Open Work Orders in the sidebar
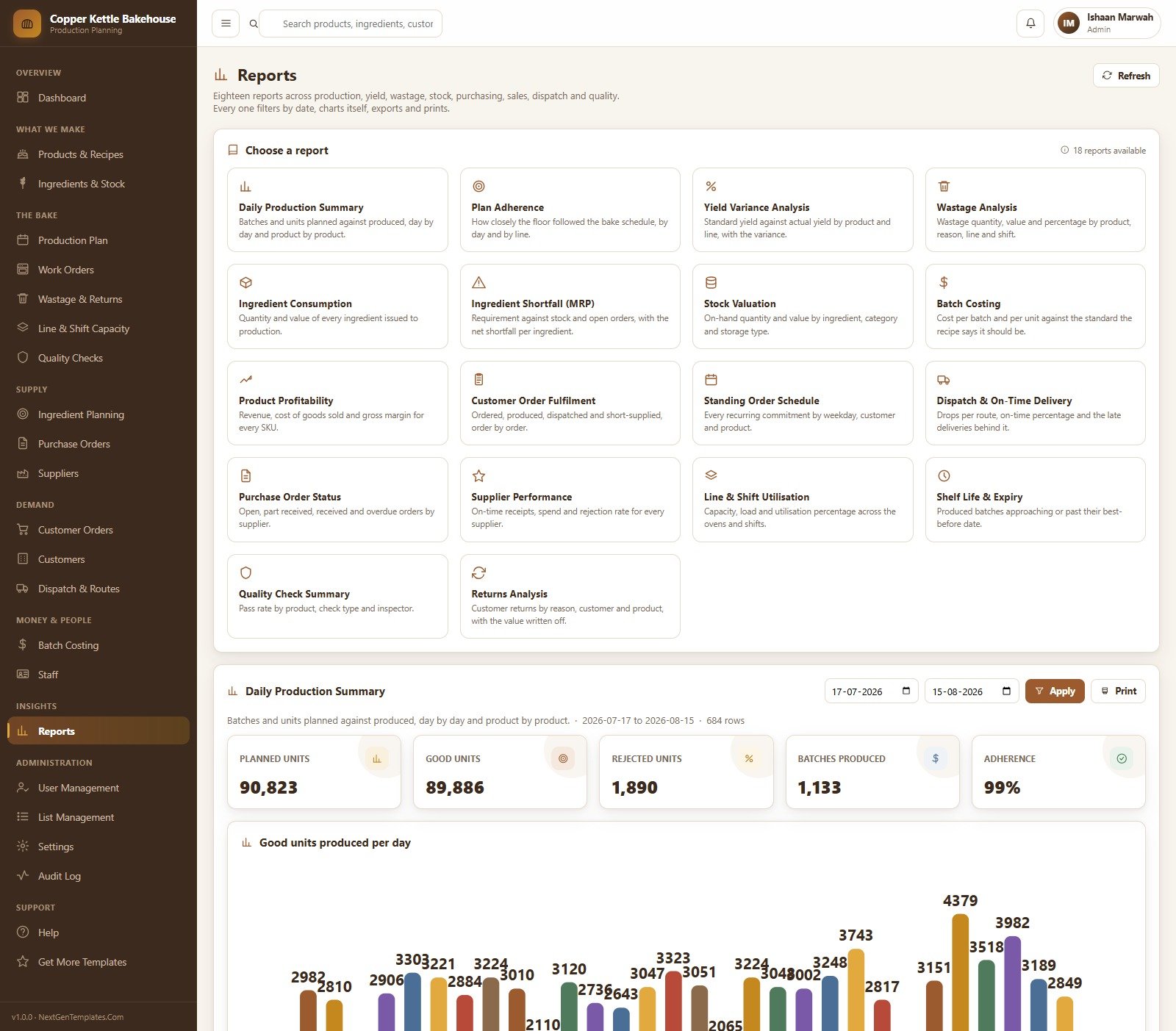This screenshot has width=1176, height=1031. (98, 270)
